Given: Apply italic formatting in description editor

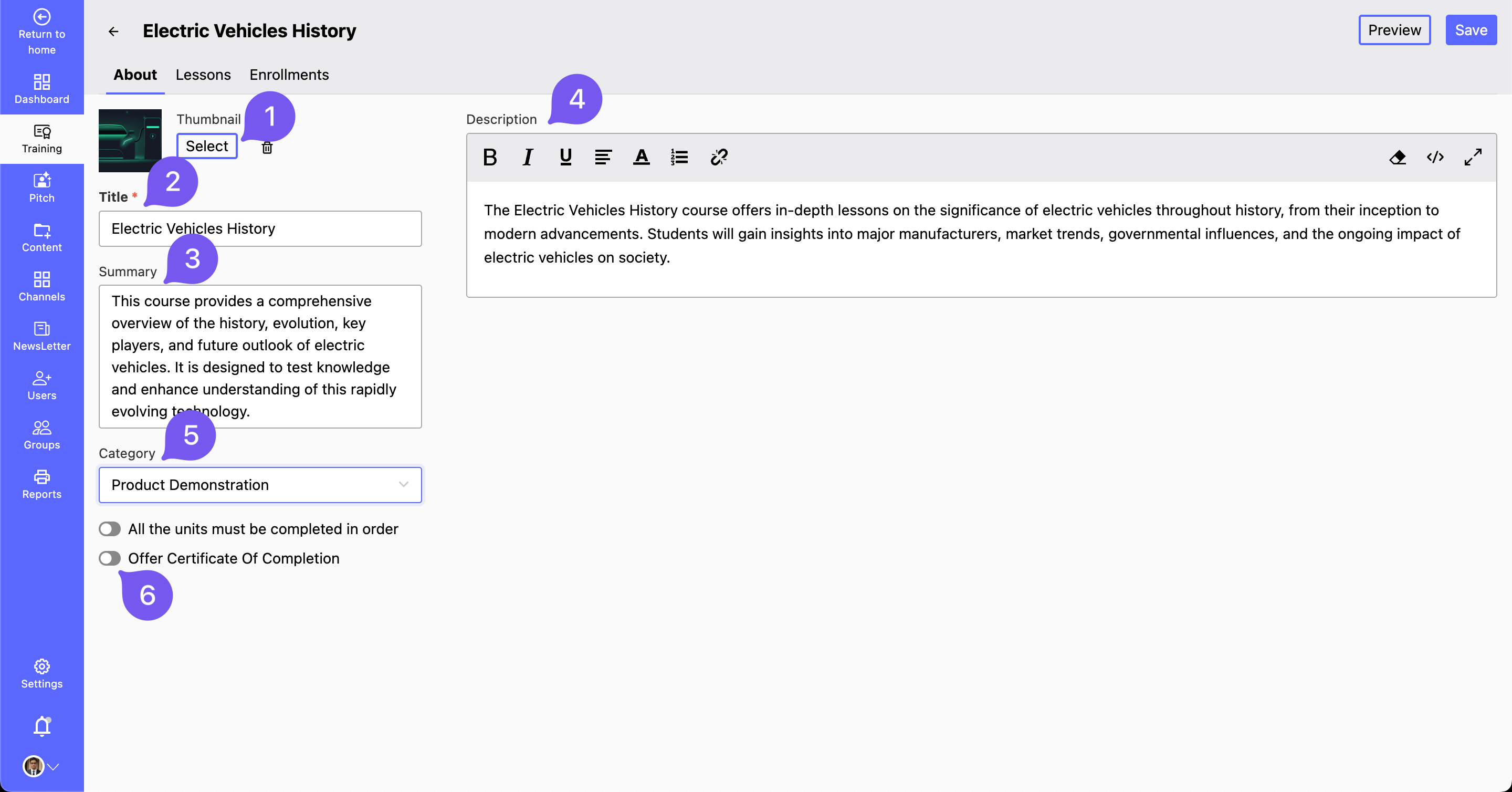Looking at the screenshot, I should point(528,157).
